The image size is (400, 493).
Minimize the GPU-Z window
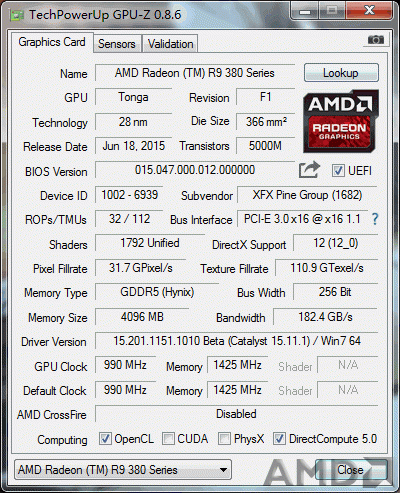pyautogui.click(x=305, y=11)
